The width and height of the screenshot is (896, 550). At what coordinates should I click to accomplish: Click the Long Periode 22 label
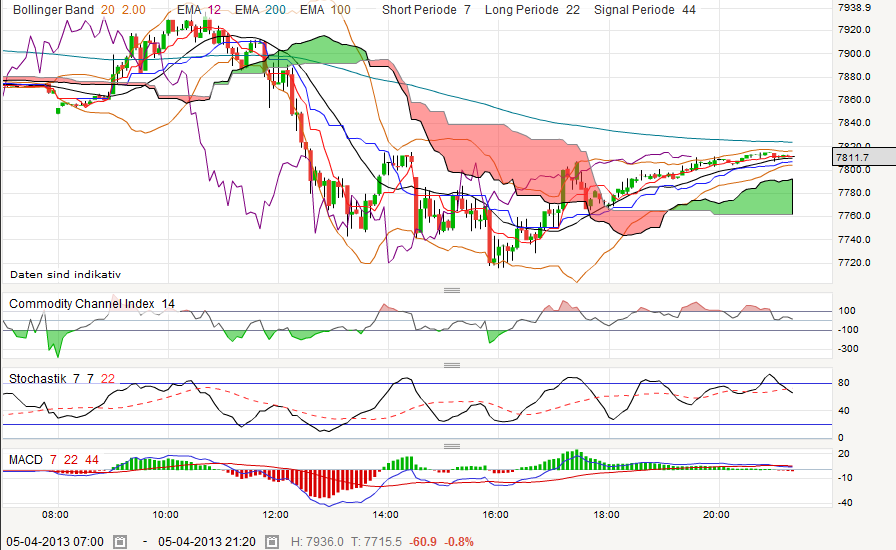pyautogui.click(x=532, y=10)
